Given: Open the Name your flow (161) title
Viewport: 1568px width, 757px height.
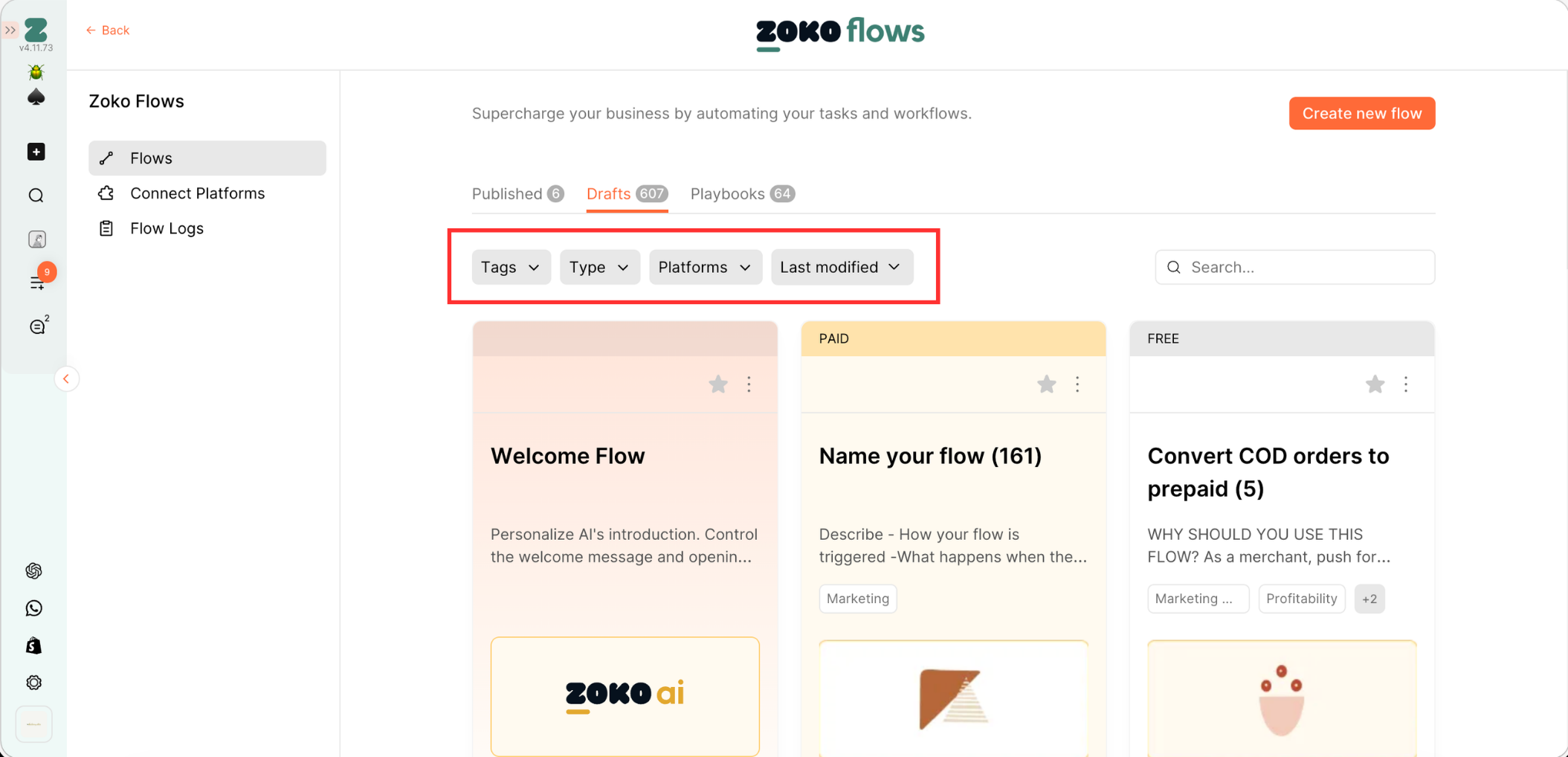Looking at the screenshot, I should 930,456.
